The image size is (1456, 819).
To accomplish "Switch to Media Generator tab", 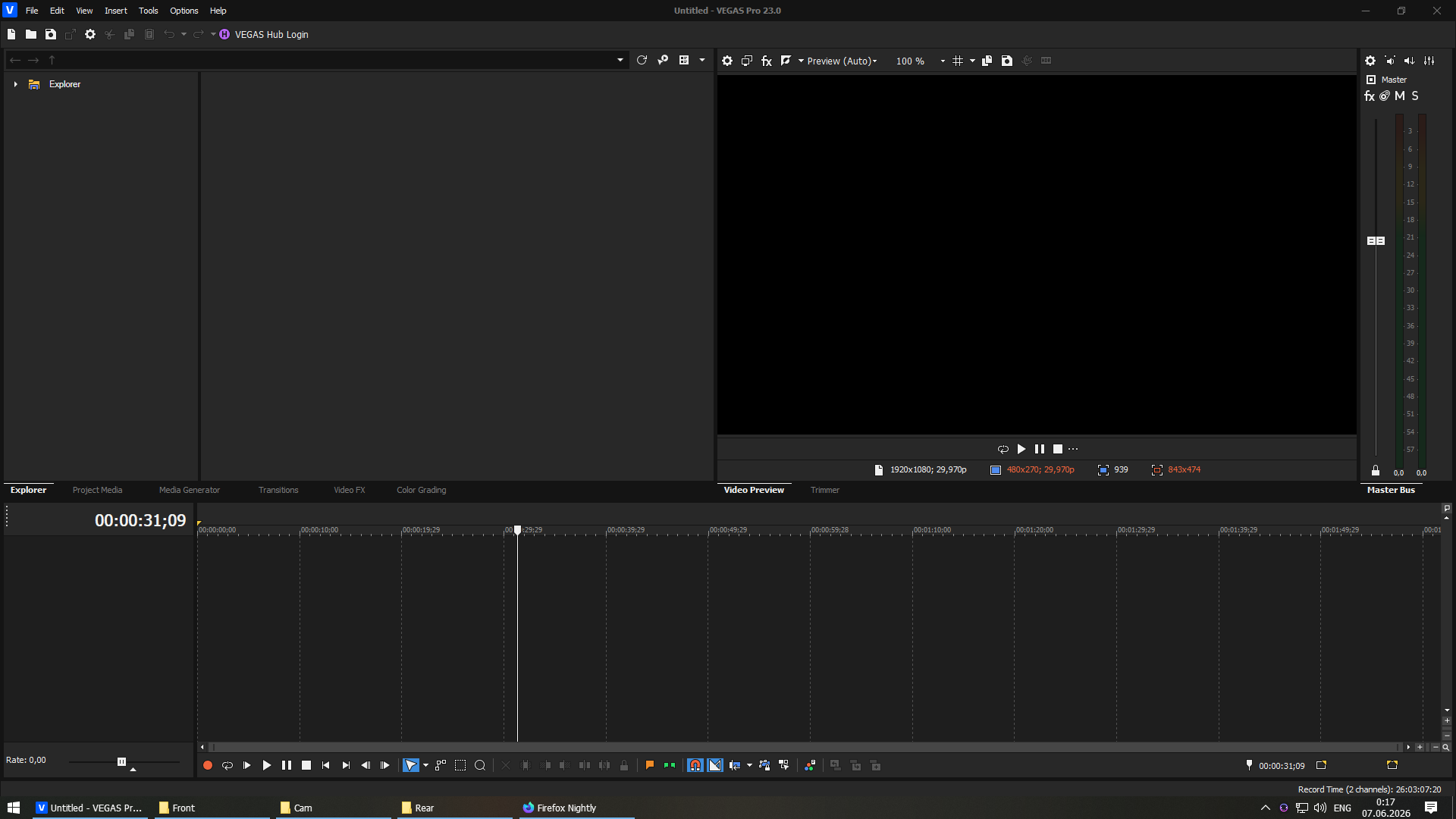I will click(x=189, y=490).
